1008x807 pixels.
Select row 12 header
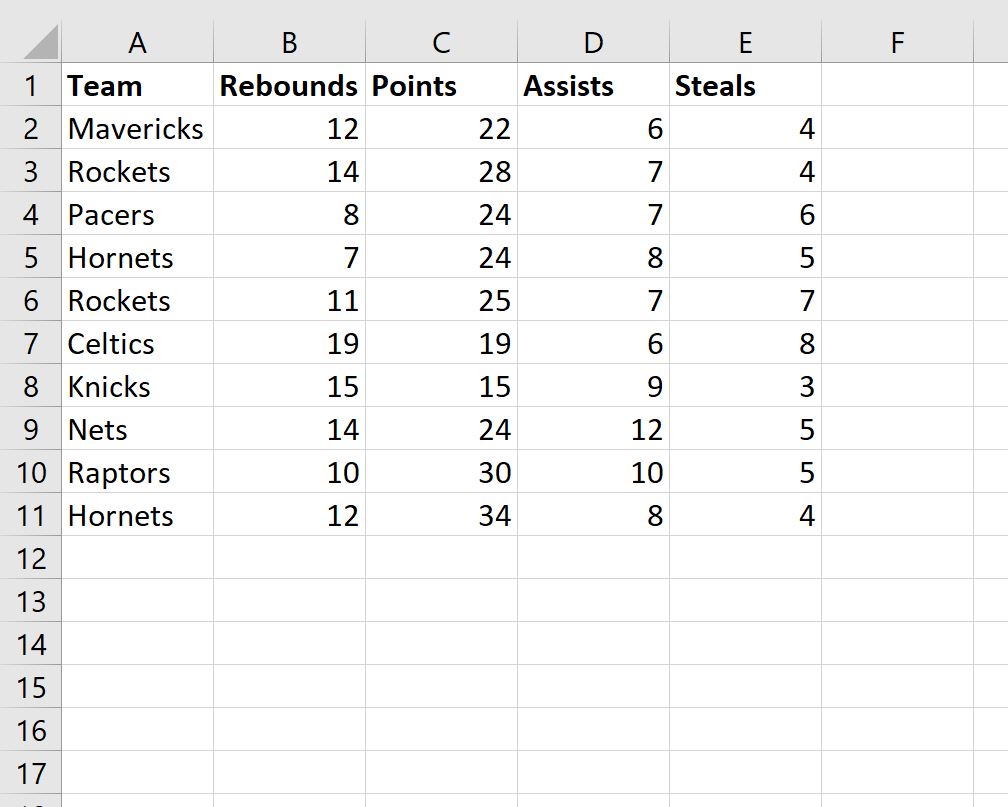pos(30,558)
